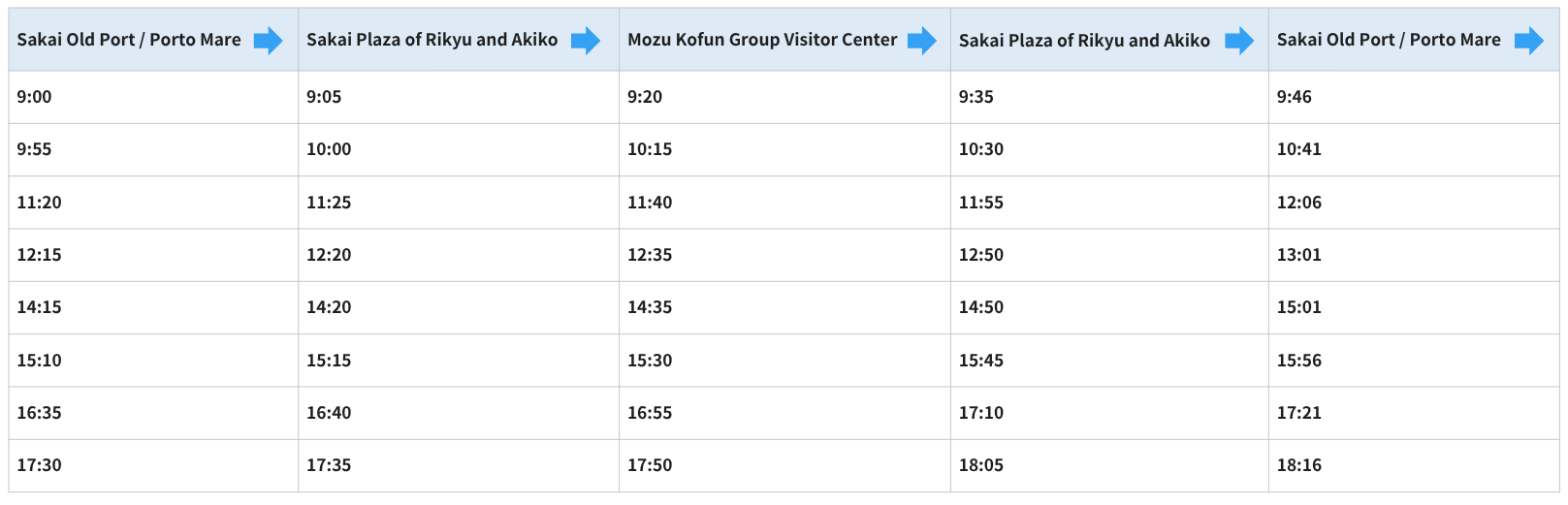Click the blue arrow in the first column header
This screenshot has width=1568, height=505.
269,41
